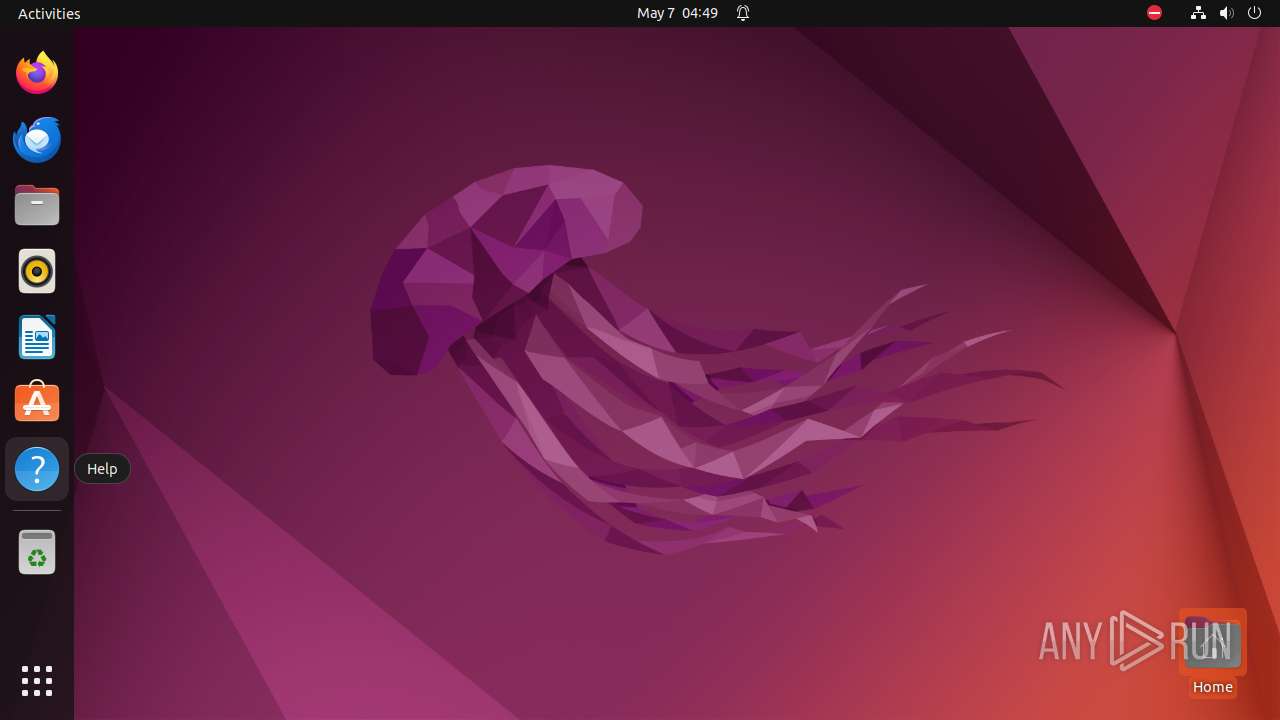
Task: Click the red do-not-enter indicator icon
Action: [1154, 13]
